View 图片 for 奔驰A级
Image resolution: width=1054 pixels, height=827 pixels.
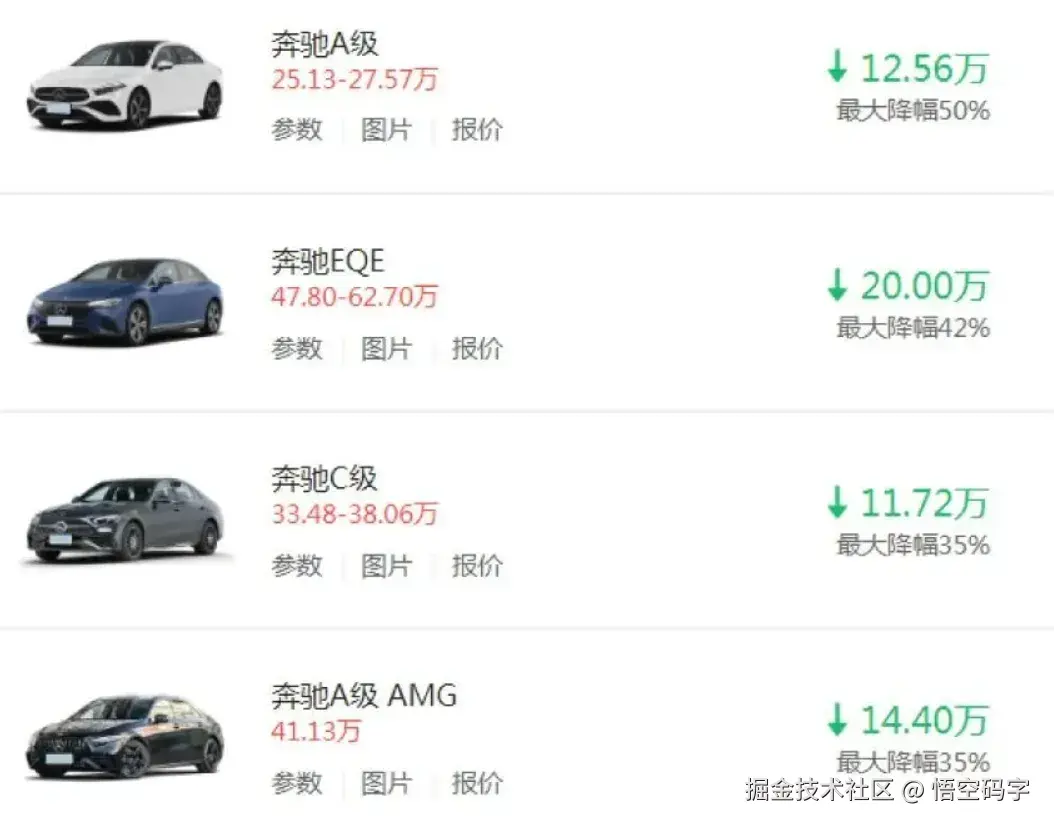tap(388, 130)
